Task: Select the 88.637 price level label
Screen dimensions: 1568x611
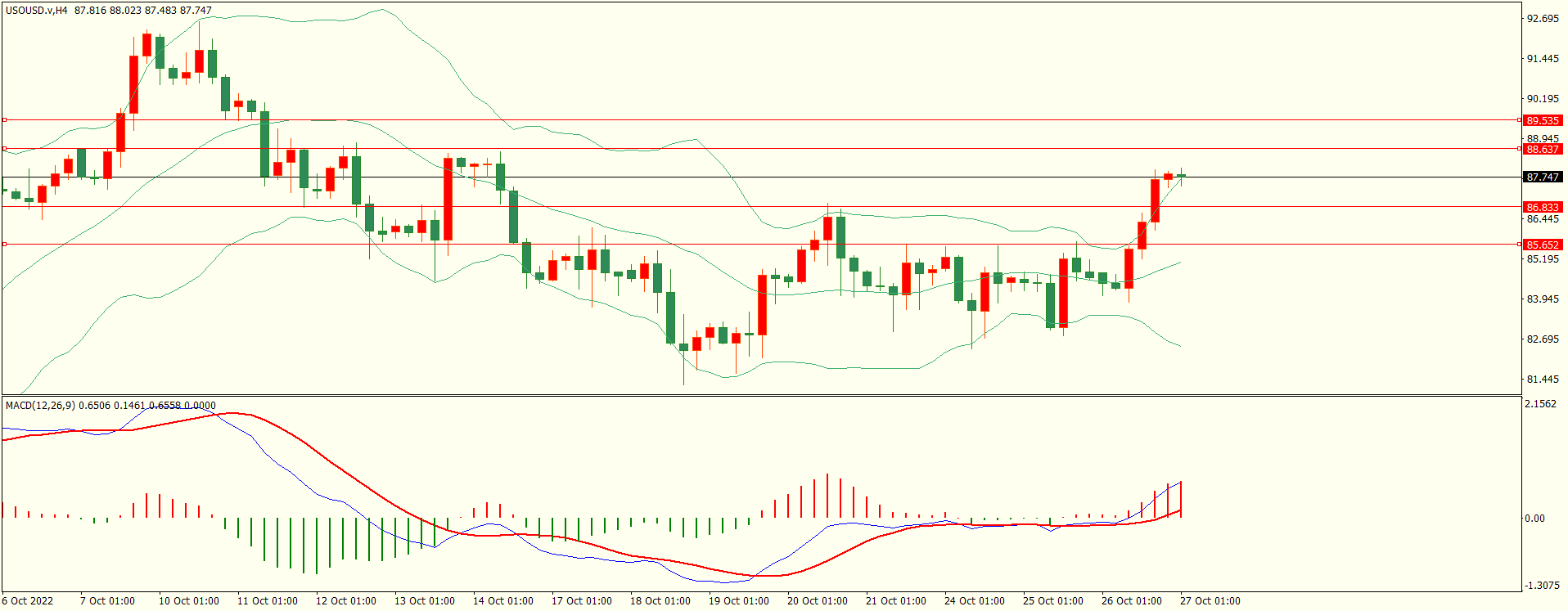Action: point(1543,149)
